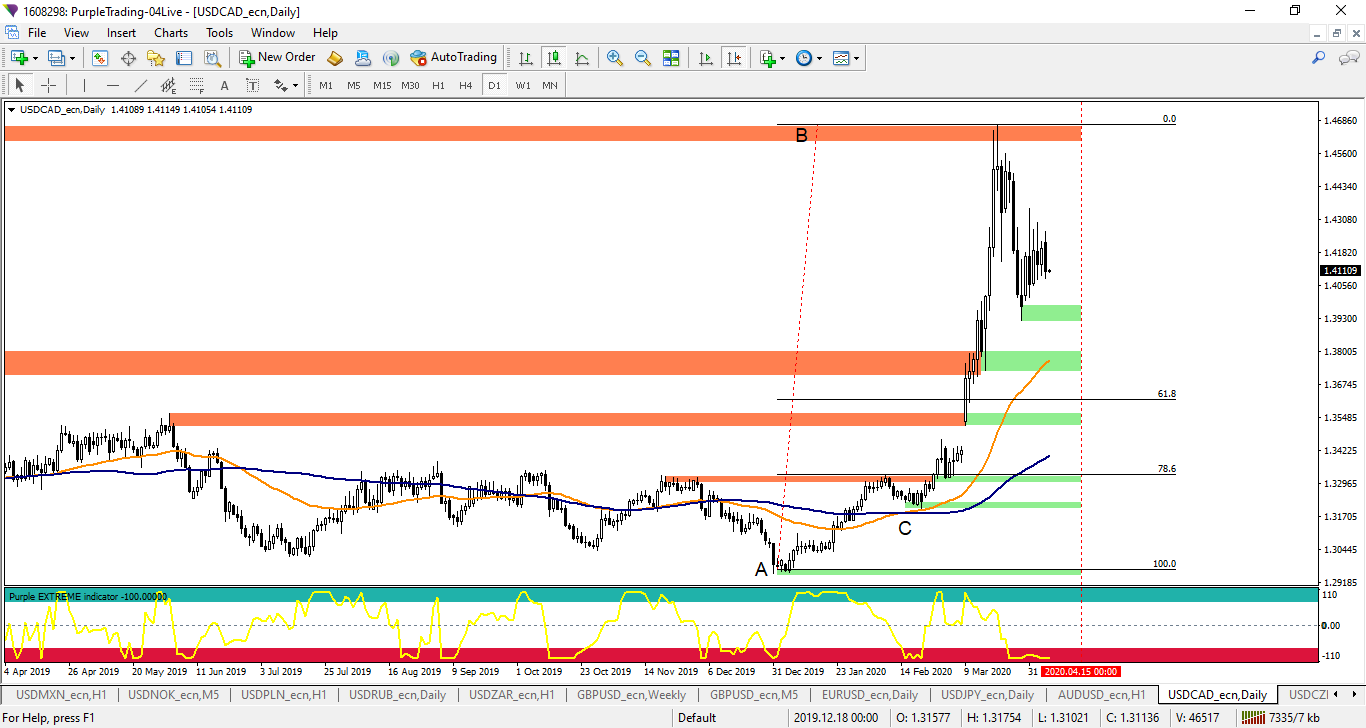This screenshot has width=1366, height=728.
Task: Select the Fibonacci Retracement tool
Action: click(x=197, y=85)
